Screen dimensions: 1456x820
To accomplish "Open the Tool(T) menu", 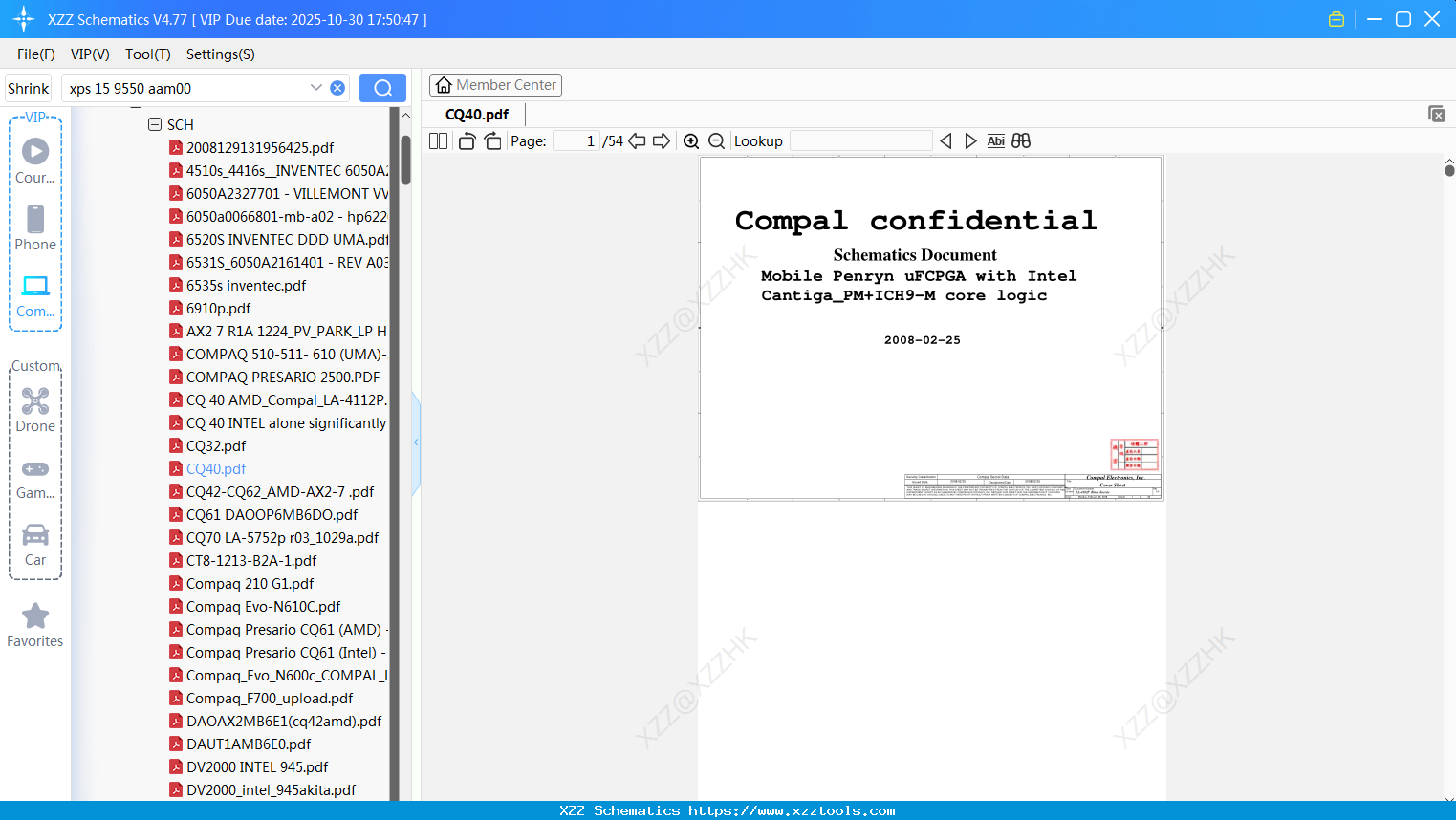I will (x=148, y=54).
